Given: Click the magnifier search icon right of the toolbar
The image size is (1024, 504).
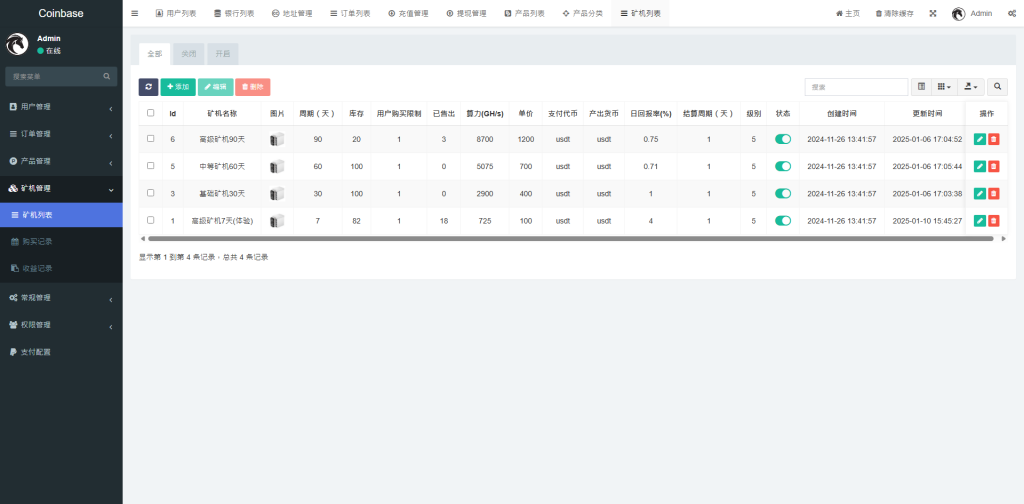Looking at the screenshot, I should (x=997, y=87).
